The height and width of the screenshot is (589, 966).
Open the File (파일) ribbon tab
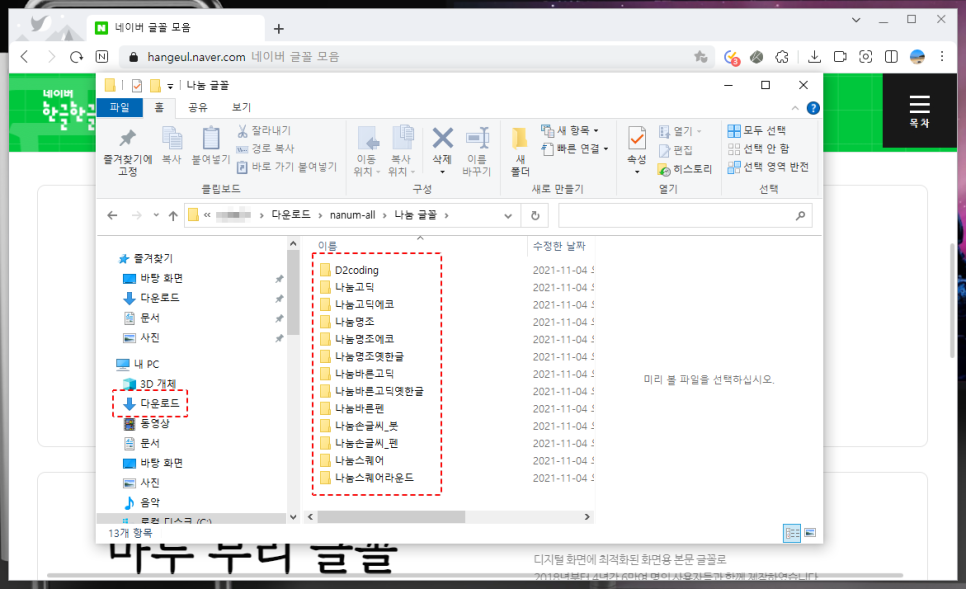(120, 107)
